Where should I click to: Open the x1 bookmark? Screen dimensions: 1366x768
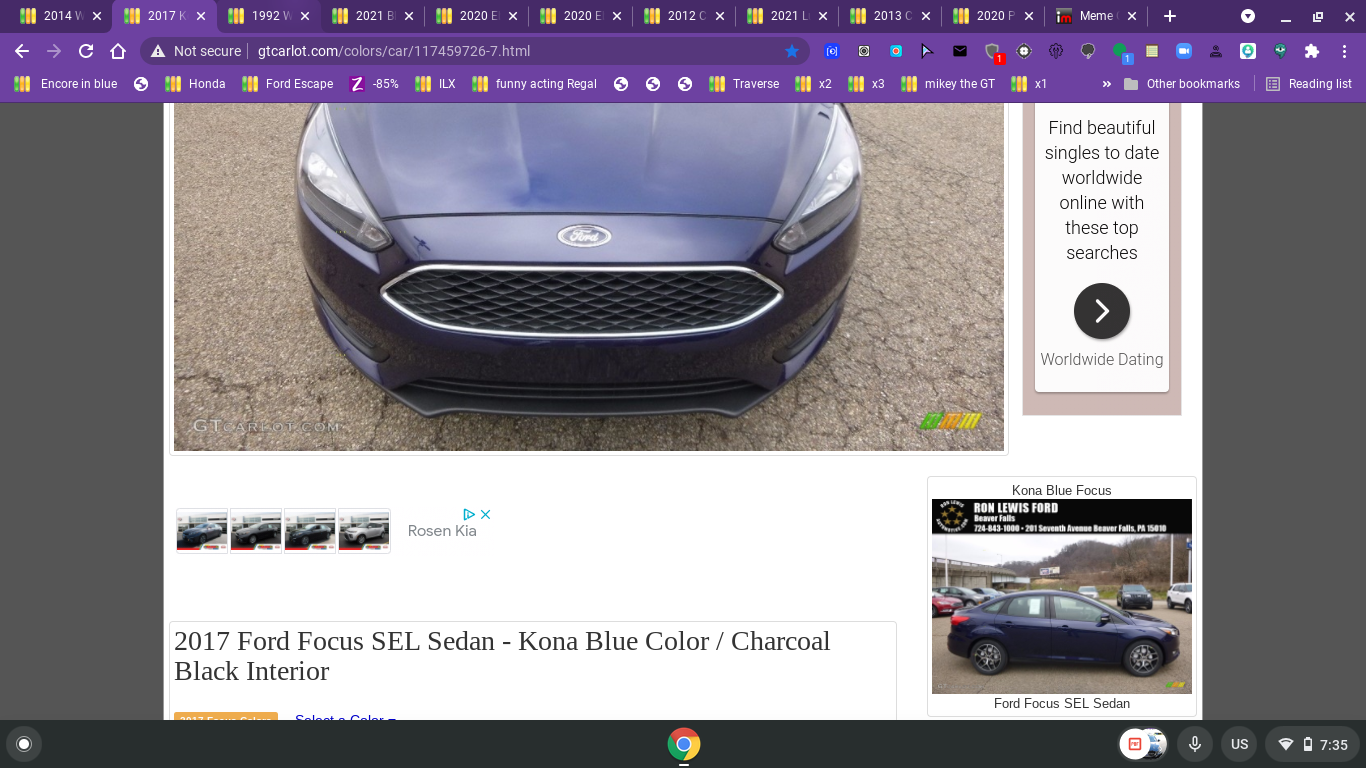[1029, 84]
